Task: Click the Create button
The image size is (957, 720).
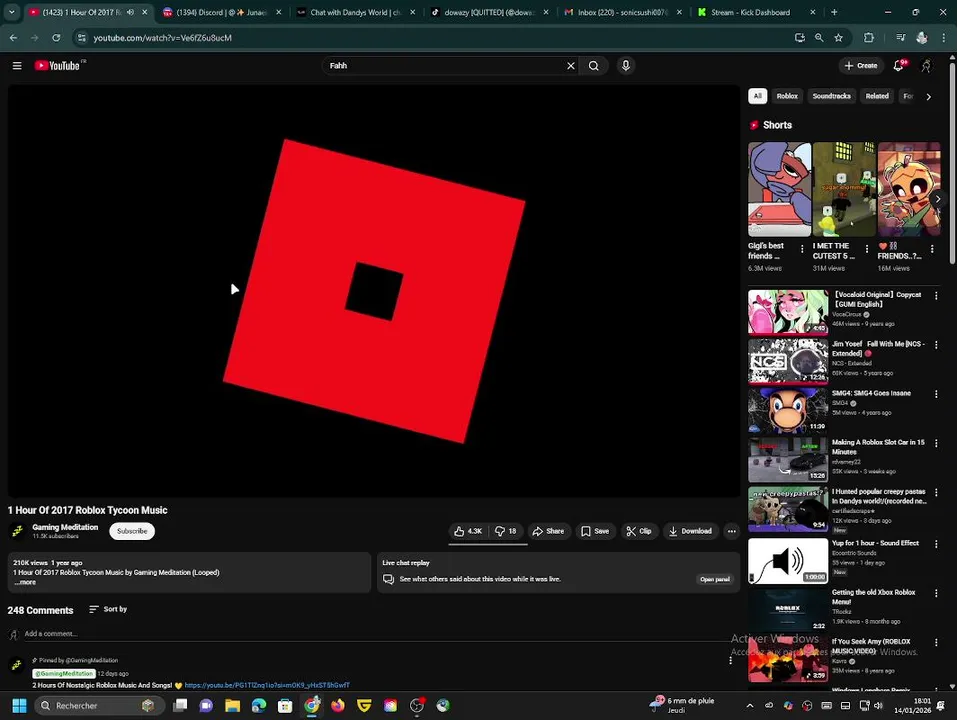Action: (x=861, y=65)
